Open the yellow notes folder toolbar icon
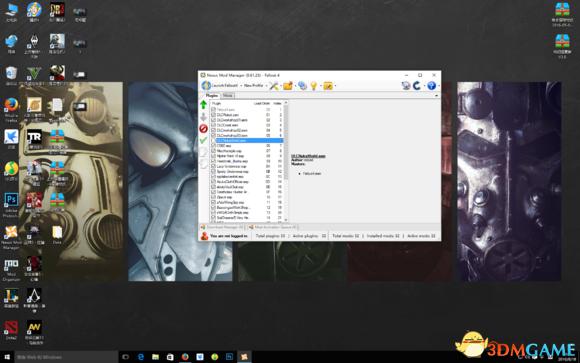This screenshot has width=580, height=363. tap(328, 86)
